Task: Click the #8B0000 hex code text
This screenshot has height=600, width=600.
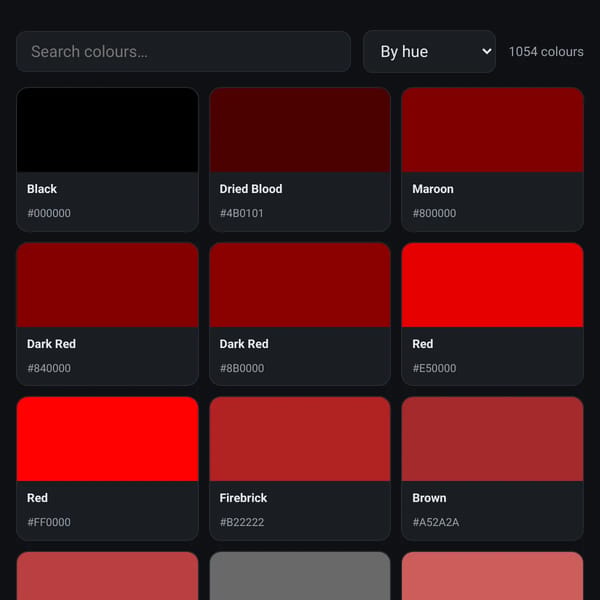Action: 242,368
